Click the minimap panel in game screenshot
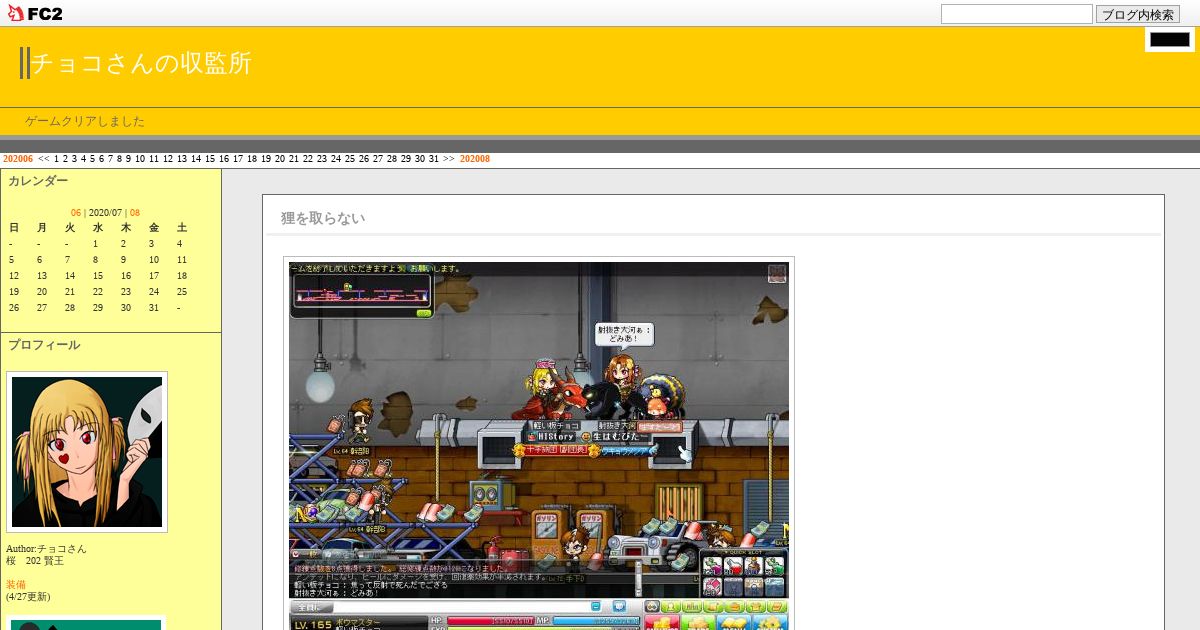The width and height of the screenshot is (1200, 630). pyautogui.click(x=361, y=296)
